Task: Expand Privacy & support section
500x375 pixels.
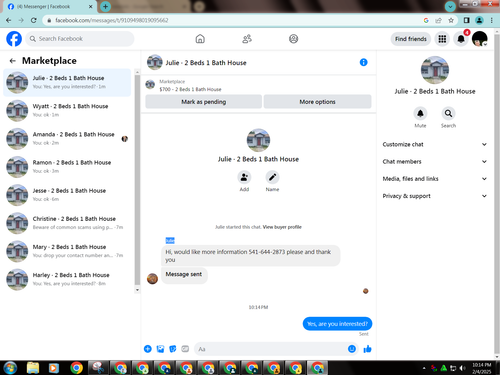Action: 435,196
